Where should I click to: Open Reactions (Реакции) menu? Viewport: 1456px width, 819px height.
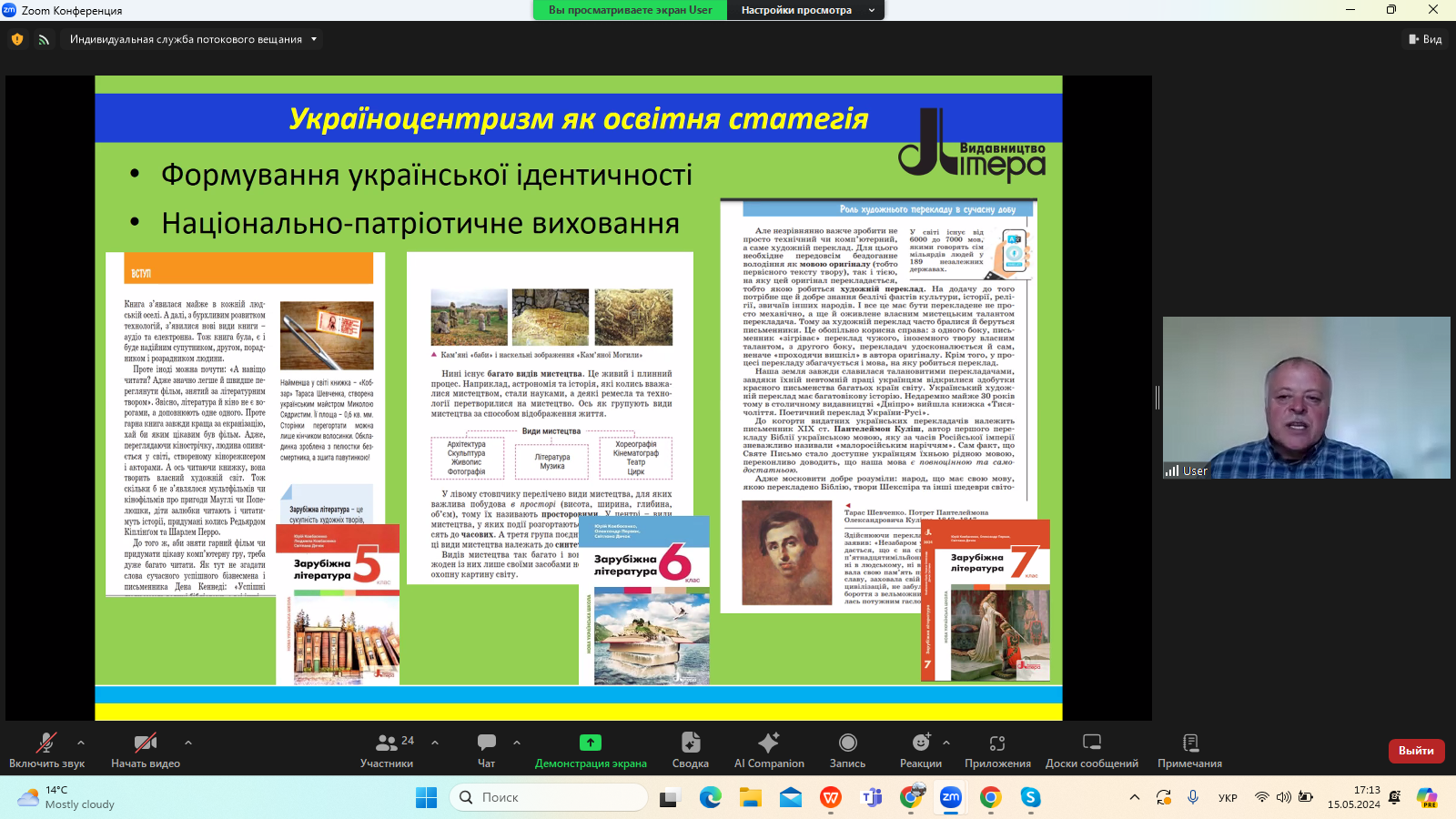(x=920, y=751)
